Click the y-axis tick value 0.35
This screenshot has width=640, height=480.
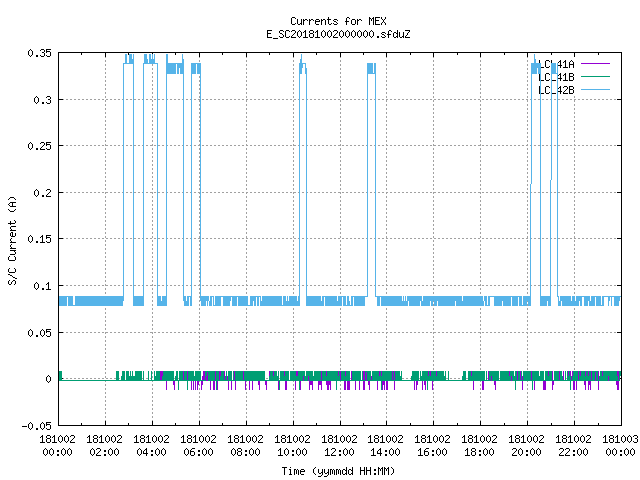click(x=40, y=53)
